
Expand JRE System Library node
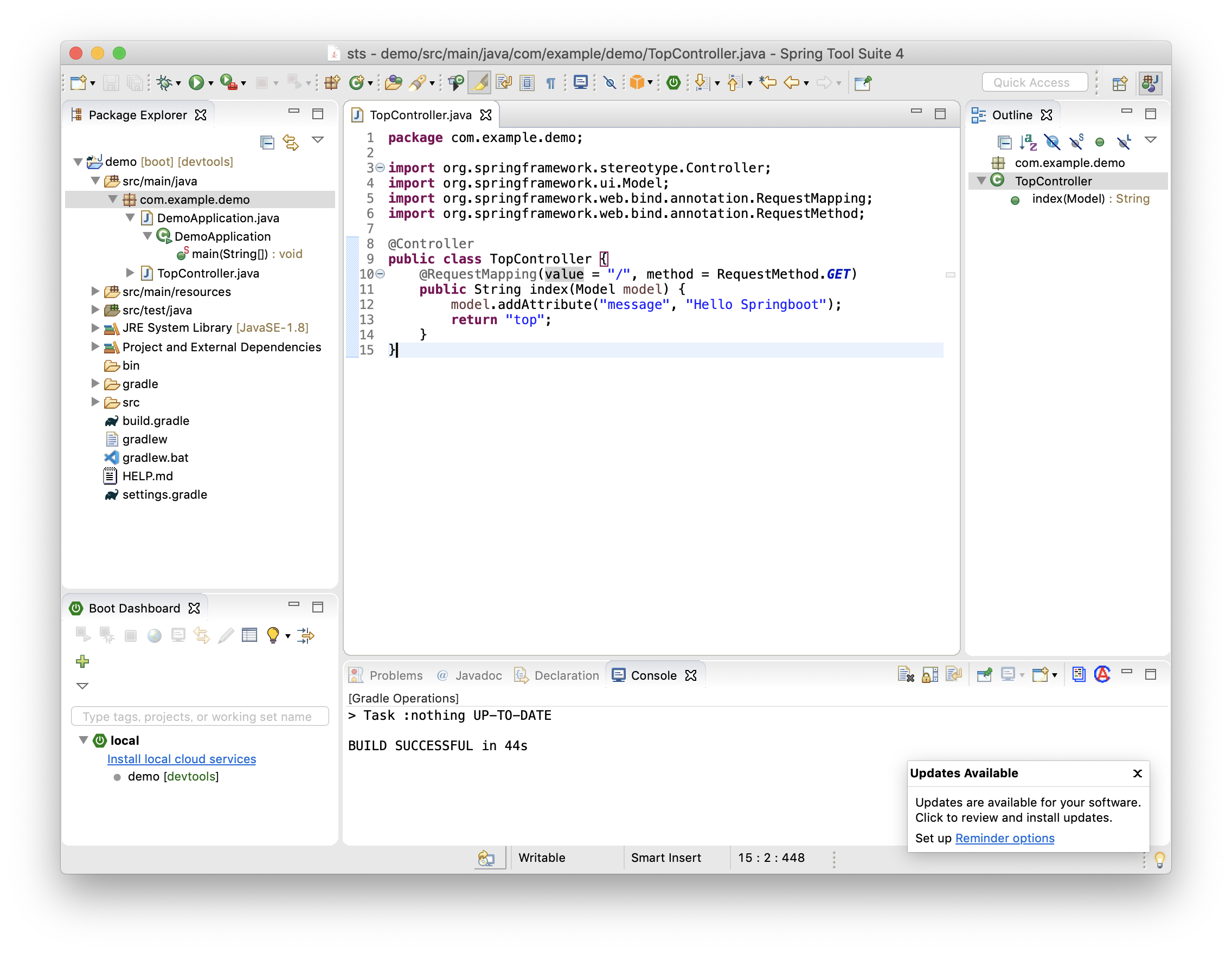(95, 327)
